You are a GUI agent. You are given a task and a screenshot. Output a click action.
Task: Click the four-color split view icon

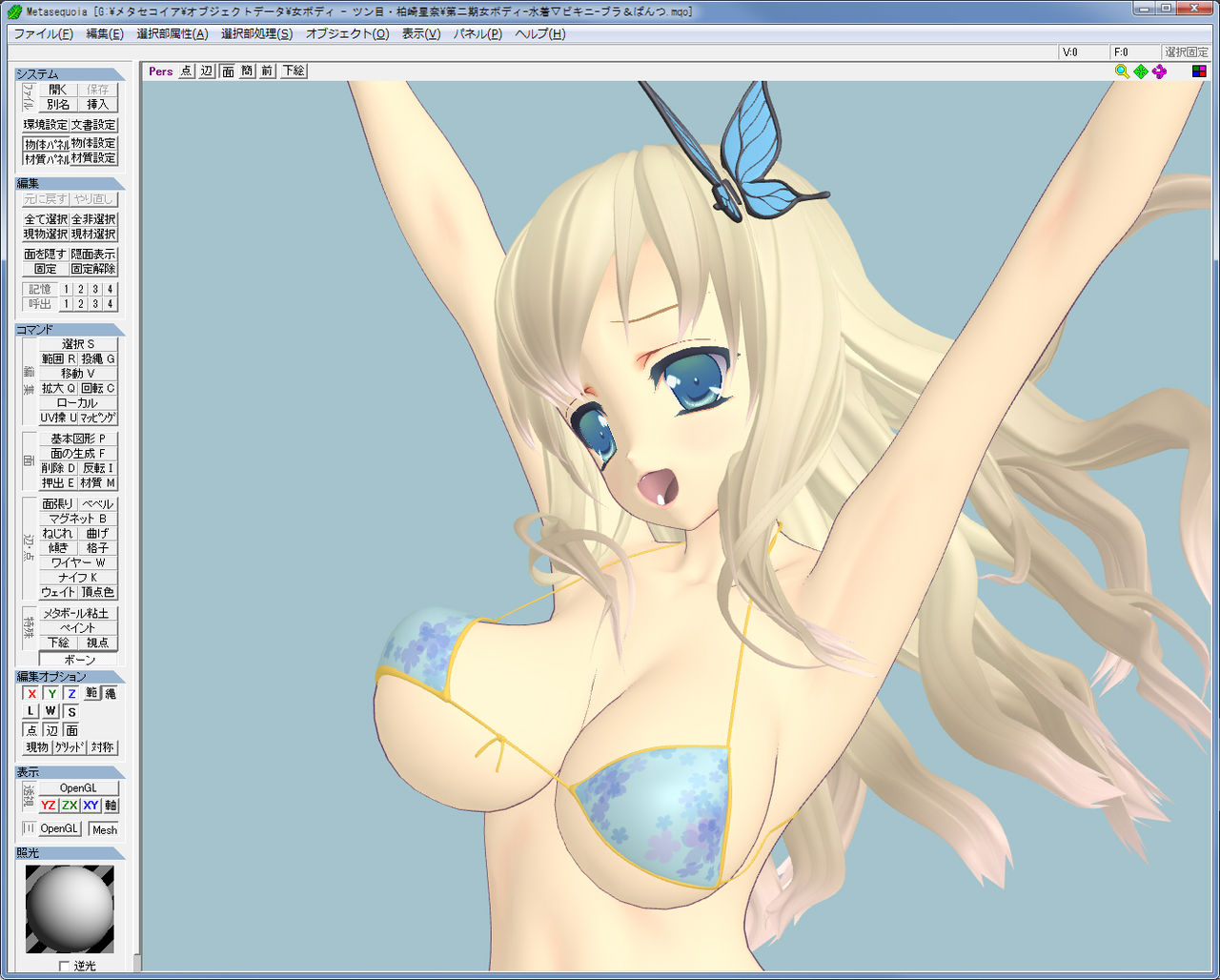point(1199,71)
